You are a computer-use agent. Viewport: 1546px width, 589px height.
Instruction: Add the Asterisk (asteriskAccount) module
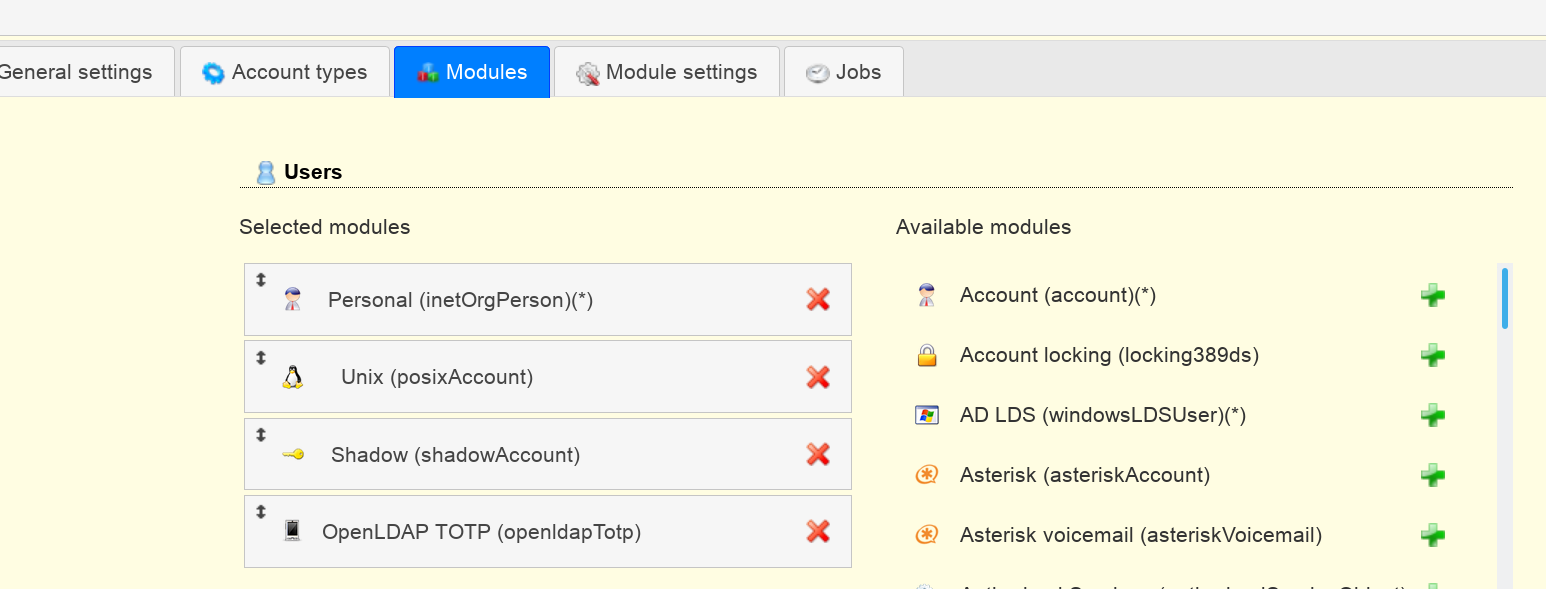click(x=1433, y=475)
